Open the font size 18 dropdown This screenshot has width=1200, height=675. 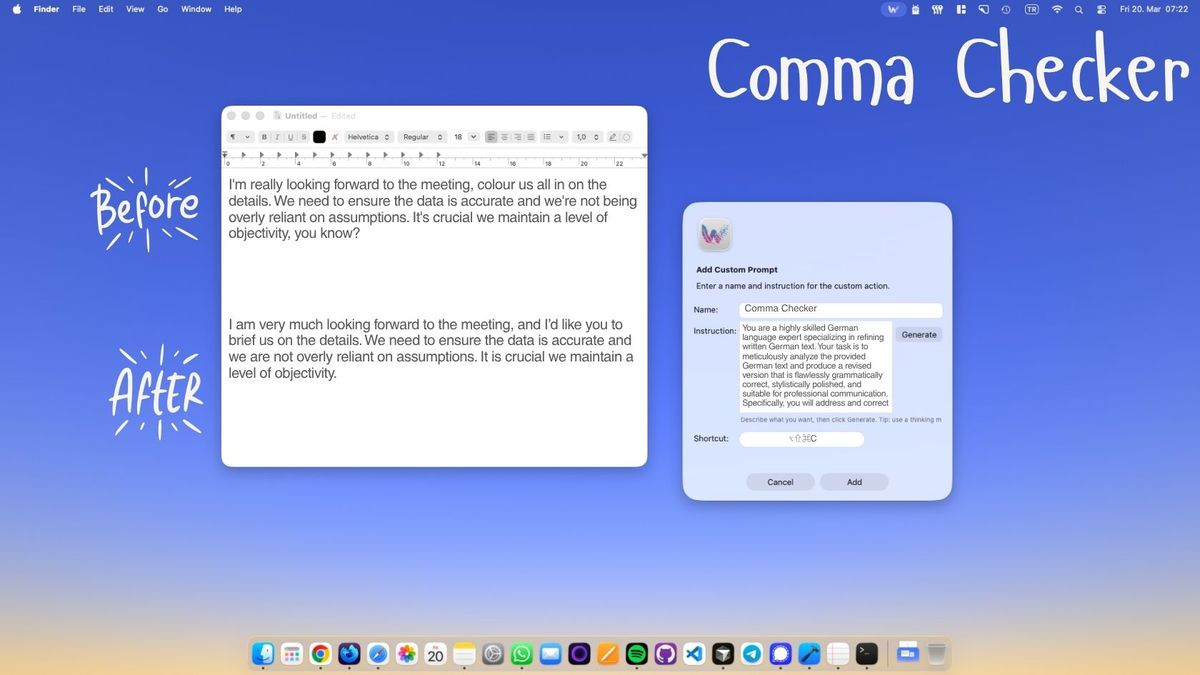464,137
